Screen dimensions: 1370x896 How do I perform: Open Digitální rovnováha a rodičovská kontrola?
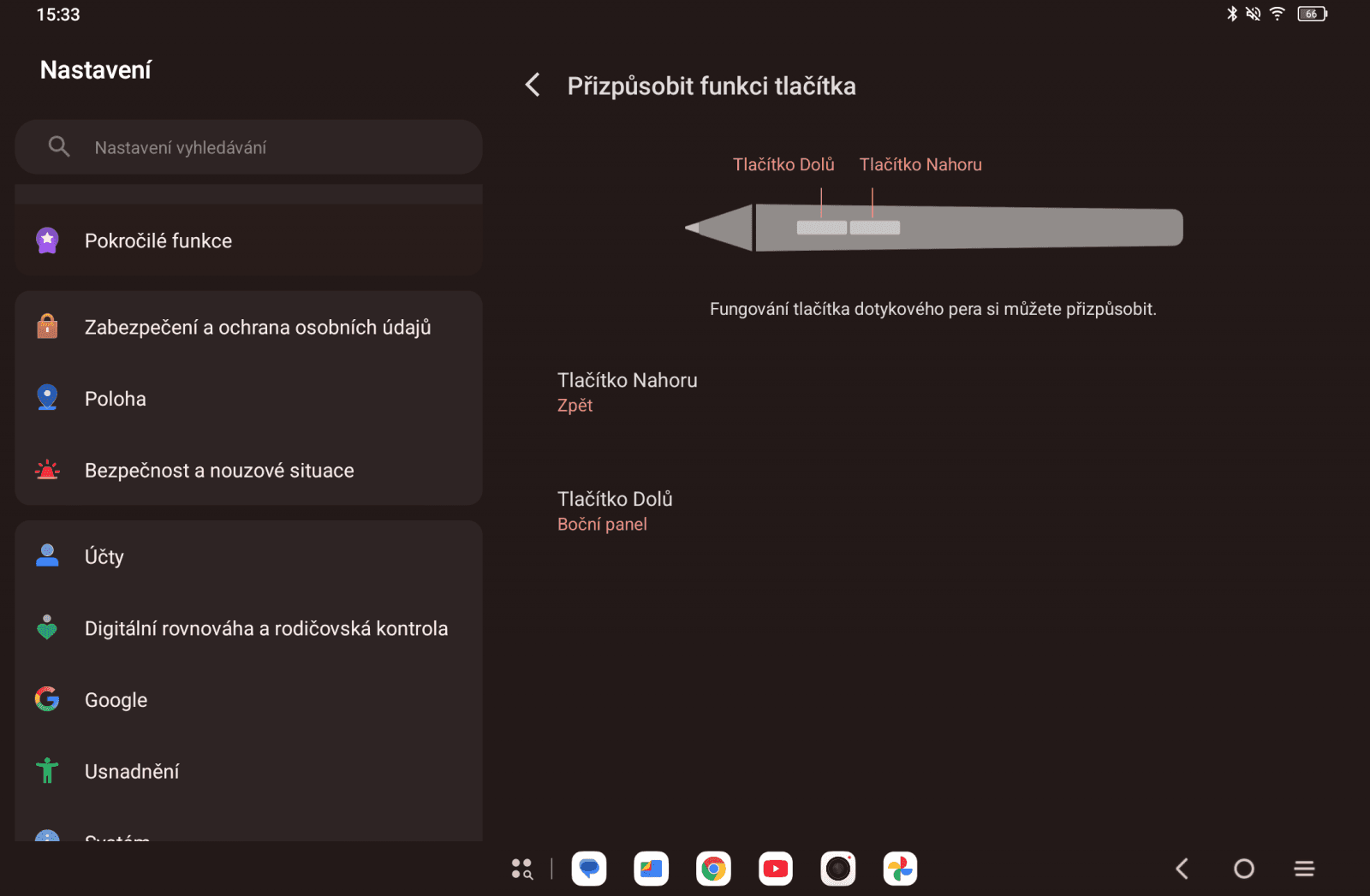265,627
